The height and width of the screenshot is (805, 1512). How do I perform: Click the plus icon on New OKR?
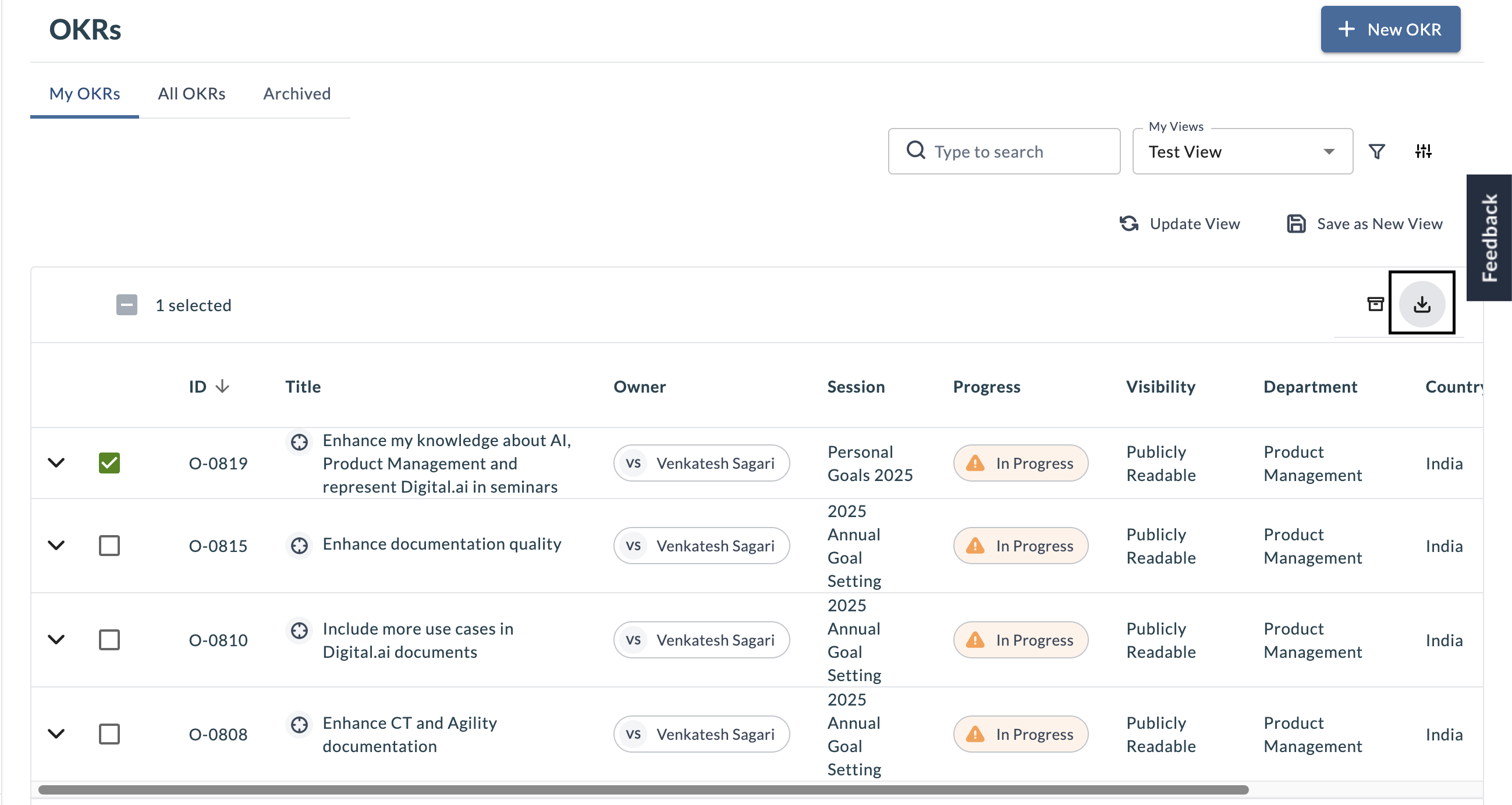coord(1347,29)
